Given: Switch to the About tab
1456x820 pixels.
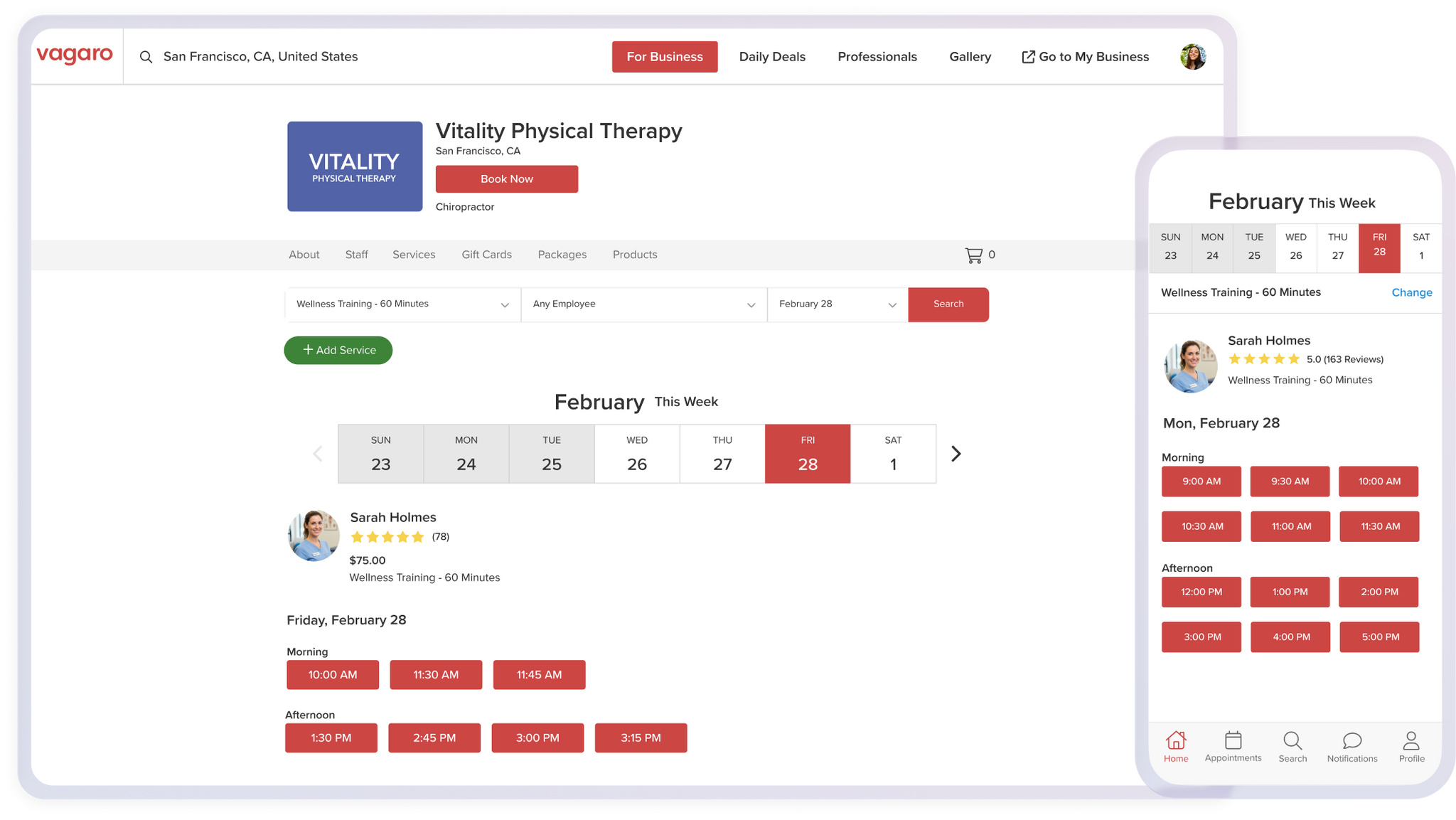Looking at the screenshot, I should (x=304, y=255).
